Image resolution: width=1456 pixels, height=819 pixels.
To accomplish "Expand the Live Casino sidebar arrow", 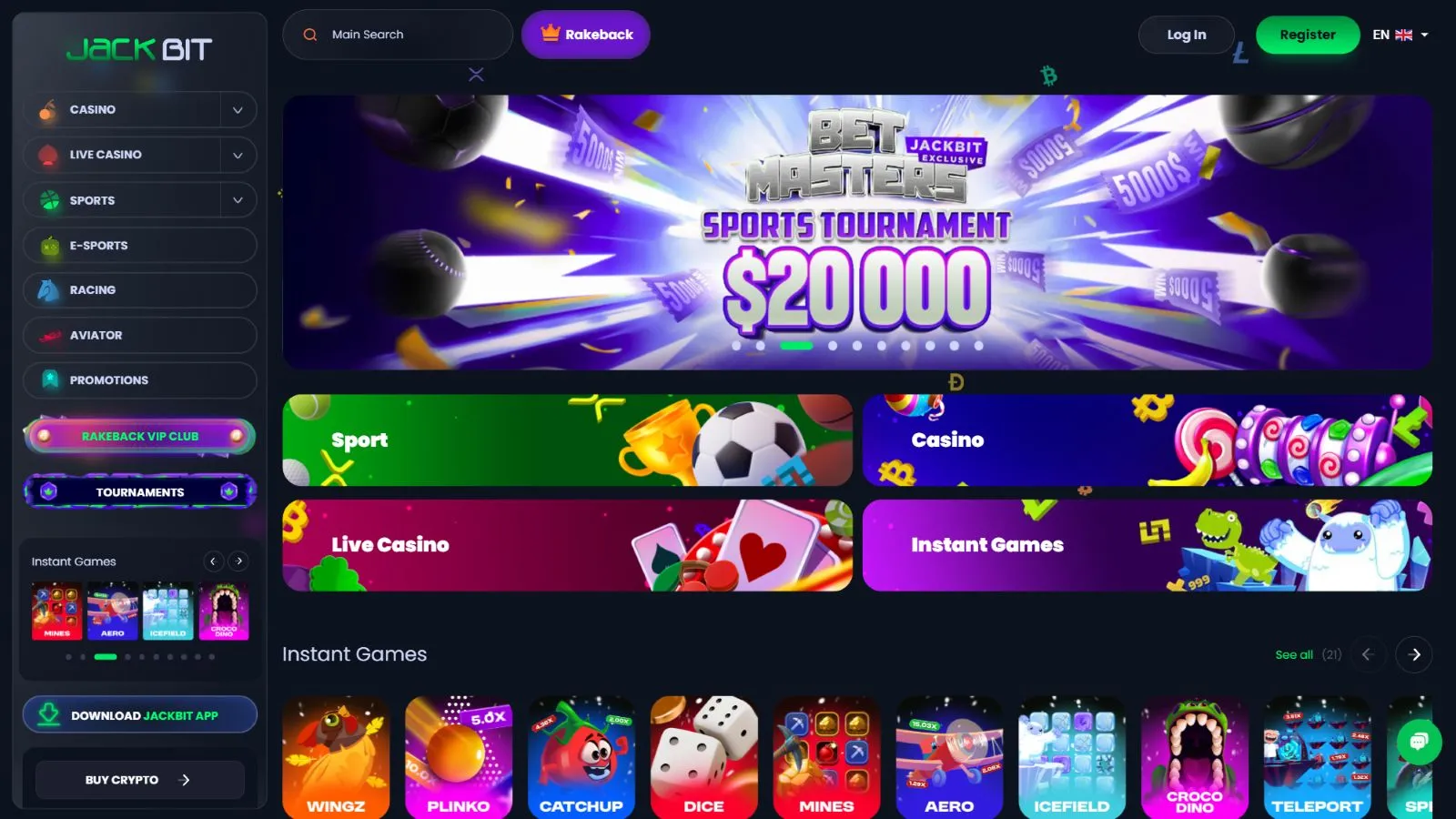I will (238, 155).
